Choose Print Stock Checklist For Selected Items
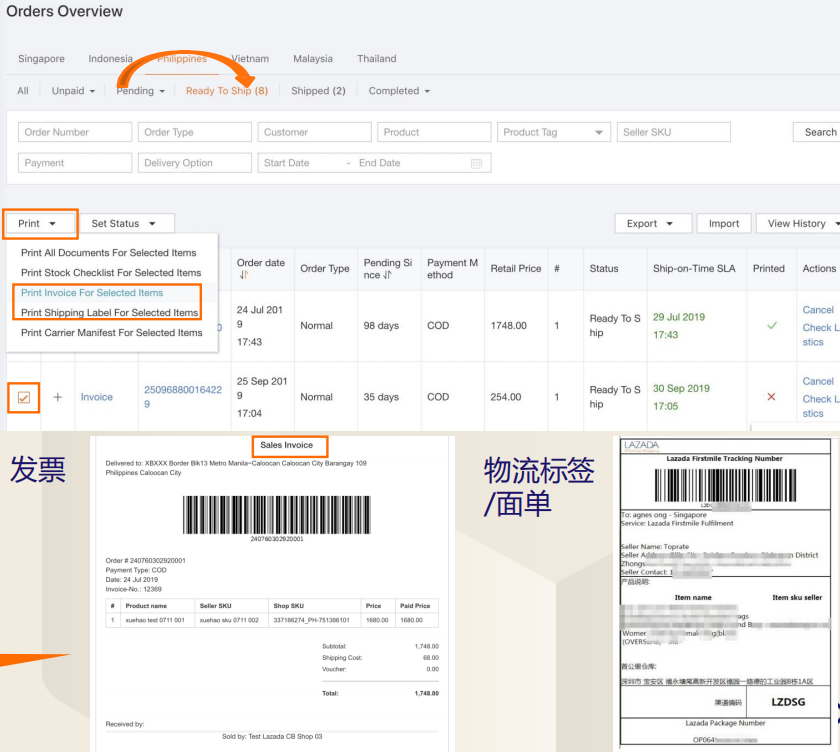Image resolution: width=840 pixels, height=752 pixels. tap(111, 273)
